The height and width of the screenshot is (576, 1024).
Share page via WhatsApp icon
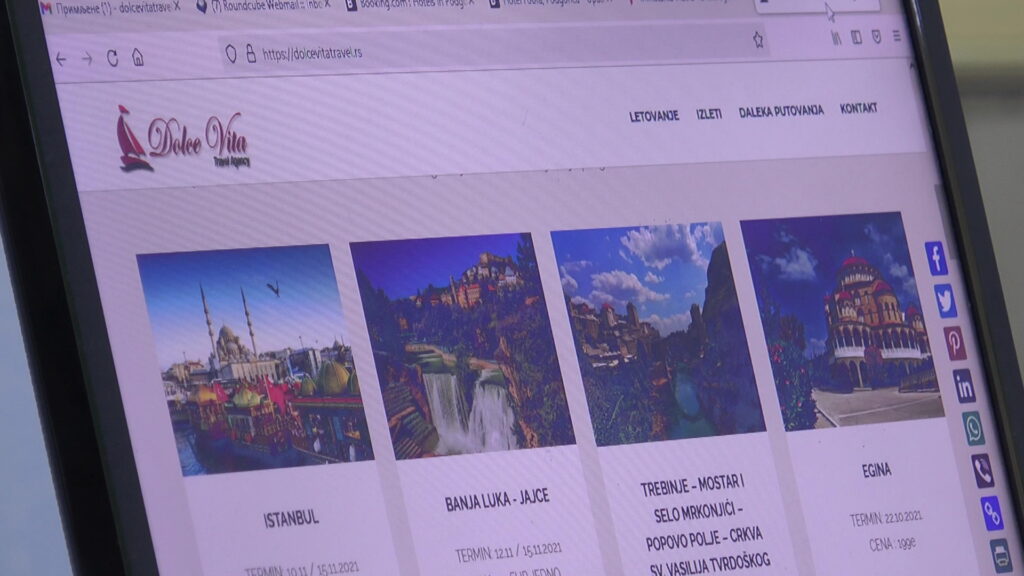click(x=973, y=428)
